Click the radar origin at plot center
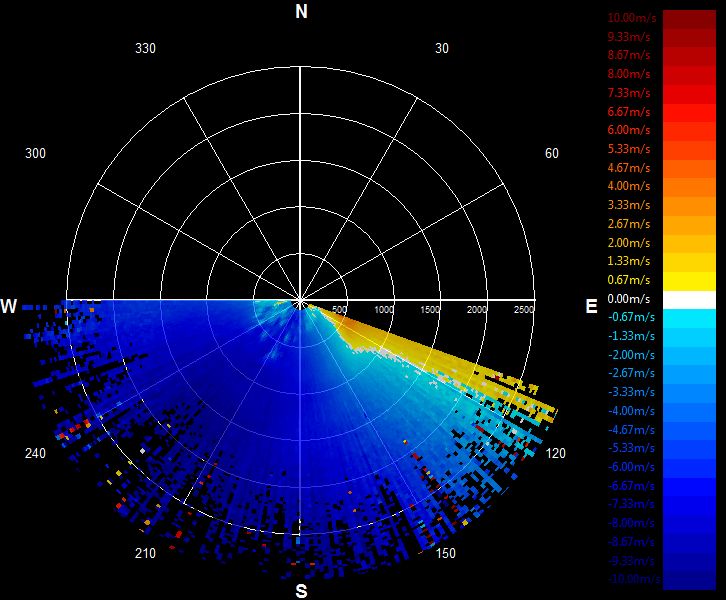726x600 pixels. pos(300,300)
